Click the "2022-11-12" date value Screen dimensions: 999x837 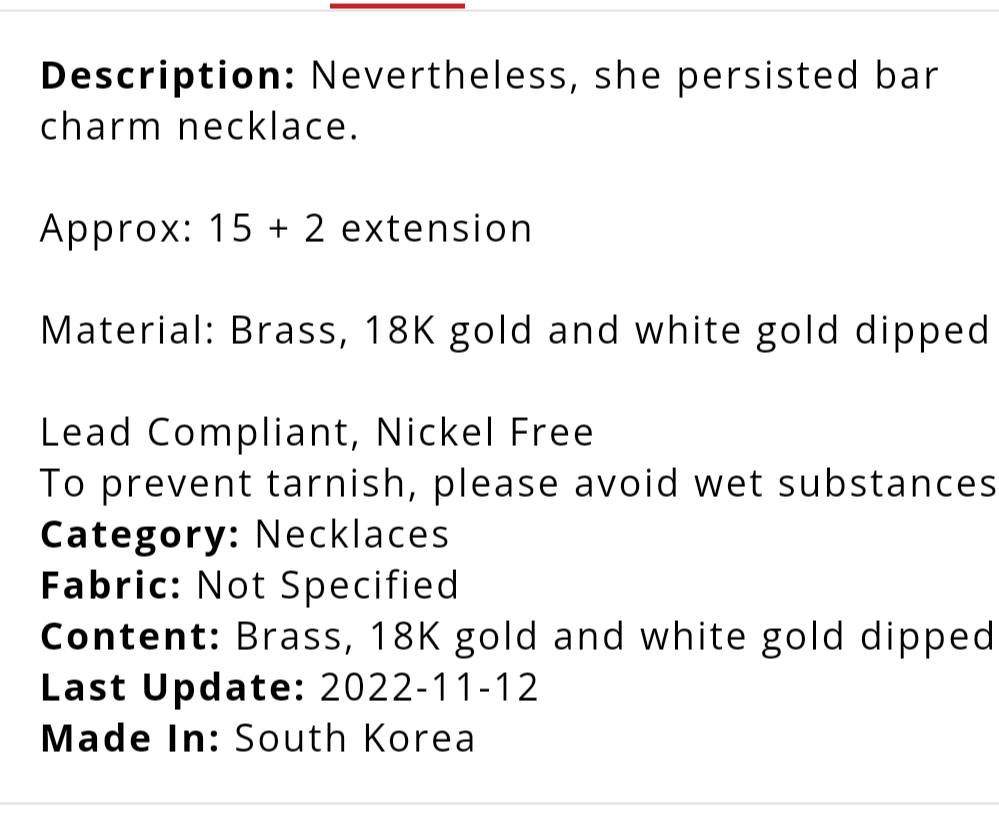429,688
